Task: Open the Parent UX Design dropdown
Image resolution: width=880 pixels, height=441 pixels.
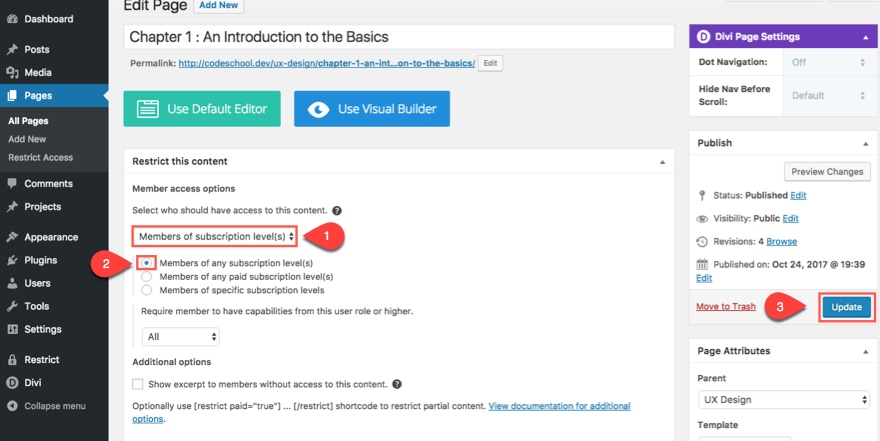Action: pyautogui.click(x=783, y=399)
